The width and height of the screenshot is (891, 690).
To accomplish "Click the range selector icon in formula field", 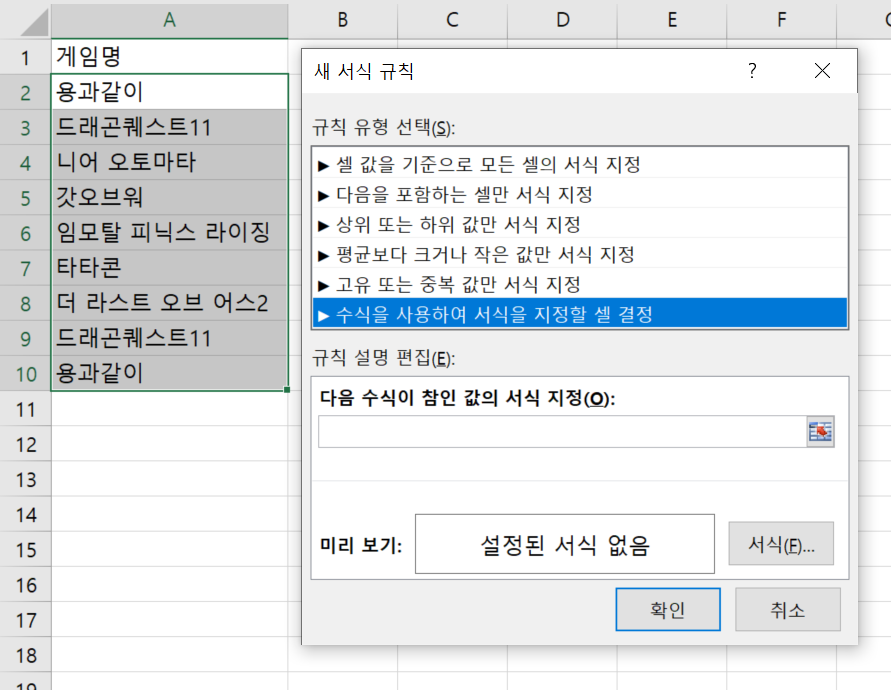I will tap(820, 431).
